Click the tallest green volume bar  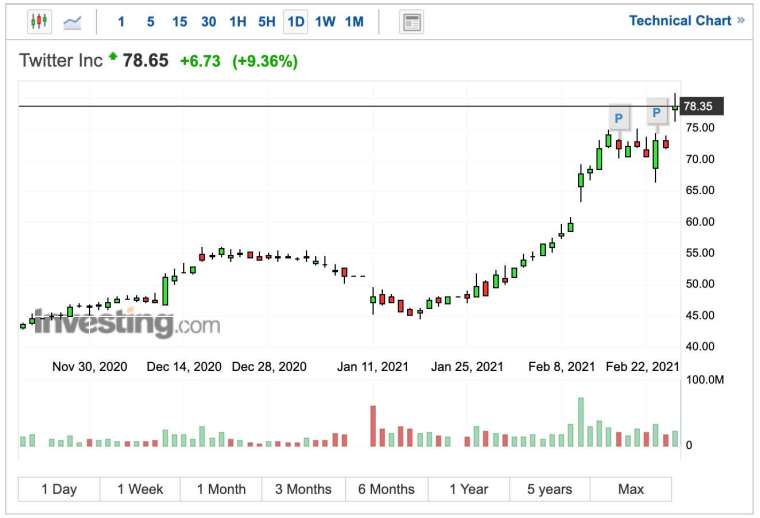[x=581, y=422]
